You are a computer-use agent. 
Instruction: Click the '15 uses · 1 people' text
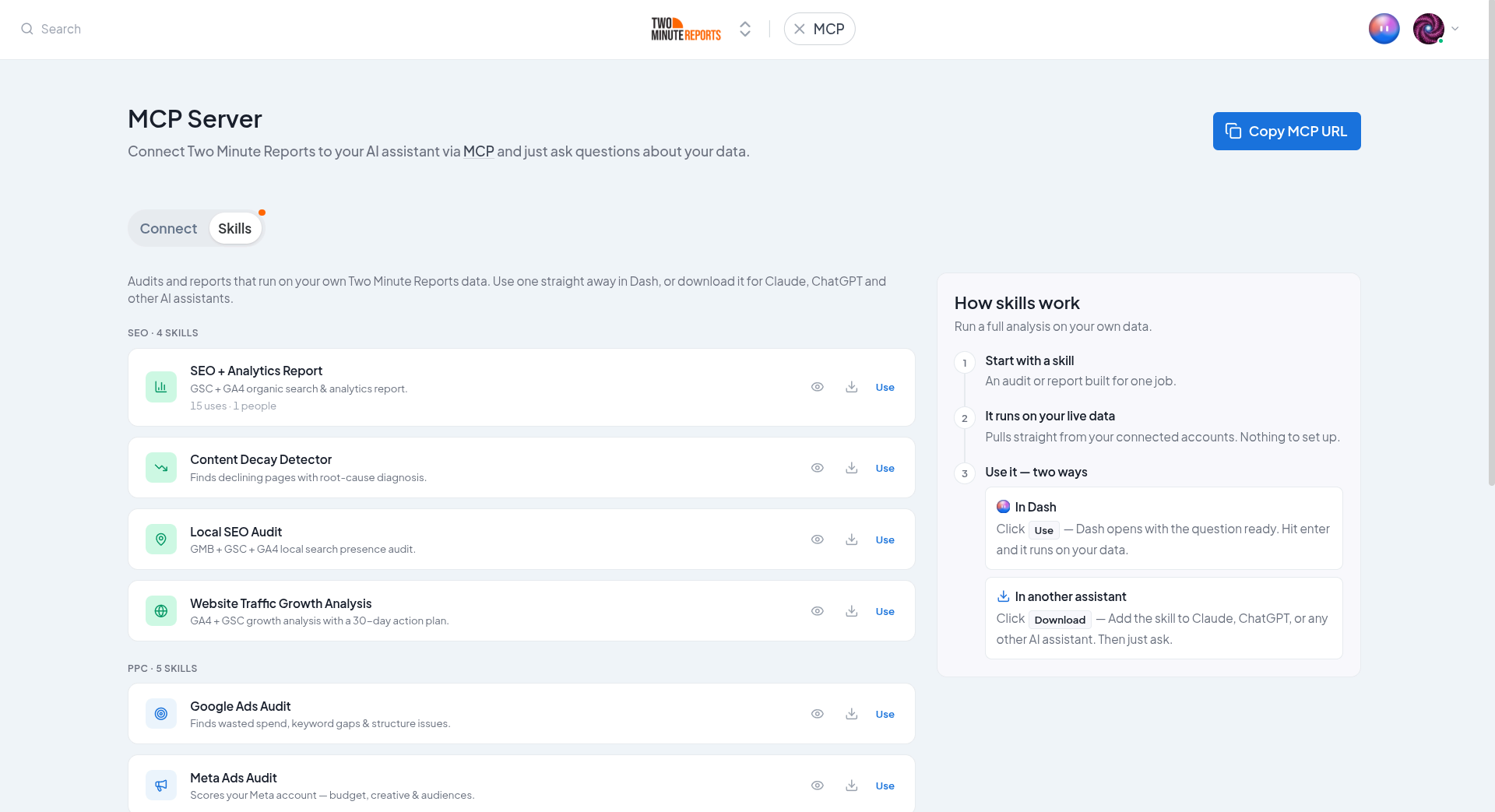(234, 406)
